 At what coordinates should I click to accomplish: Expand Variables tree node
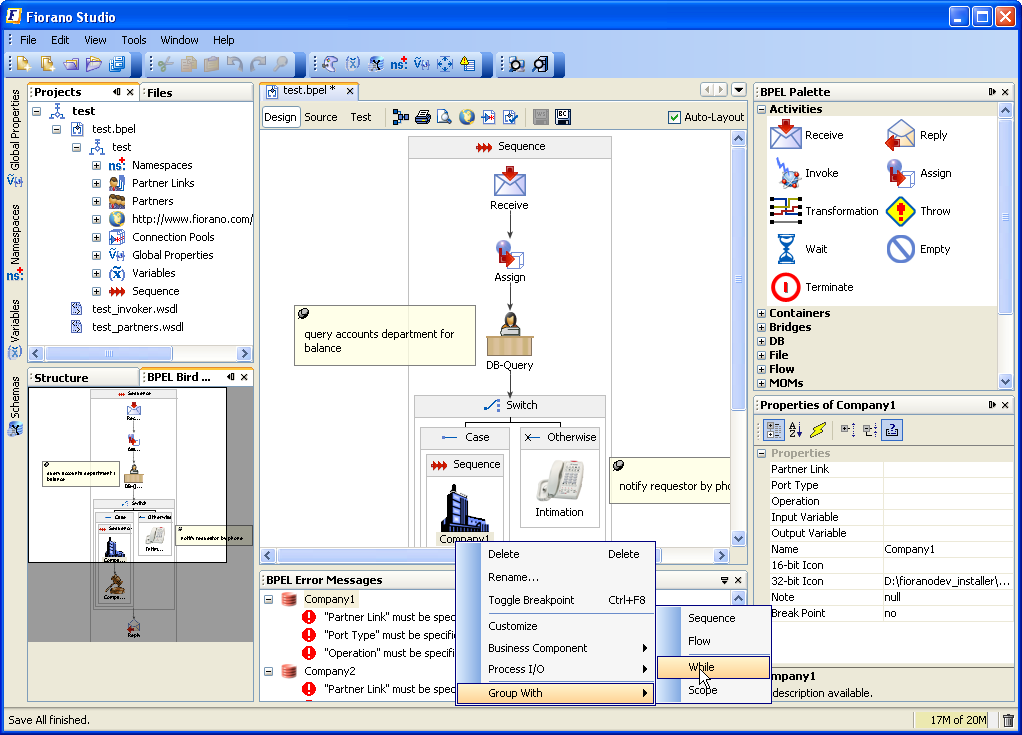point(96,274)
